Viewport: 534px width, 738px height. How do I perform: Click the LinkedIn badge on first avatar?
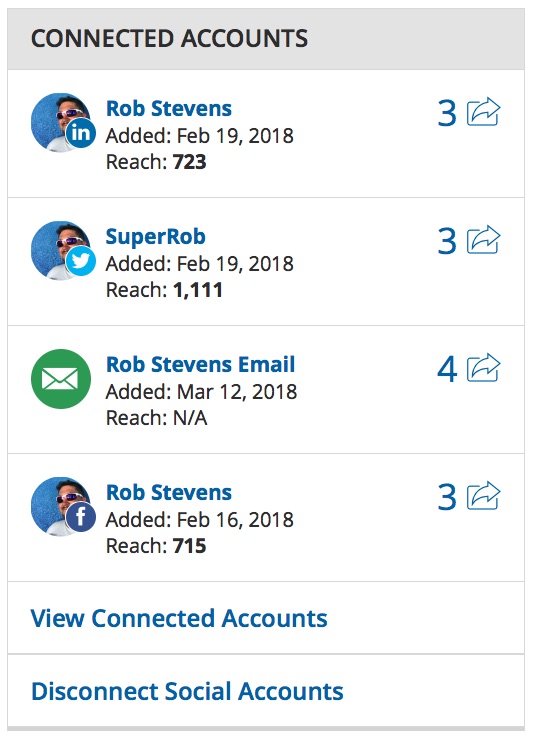coord(81,133)
